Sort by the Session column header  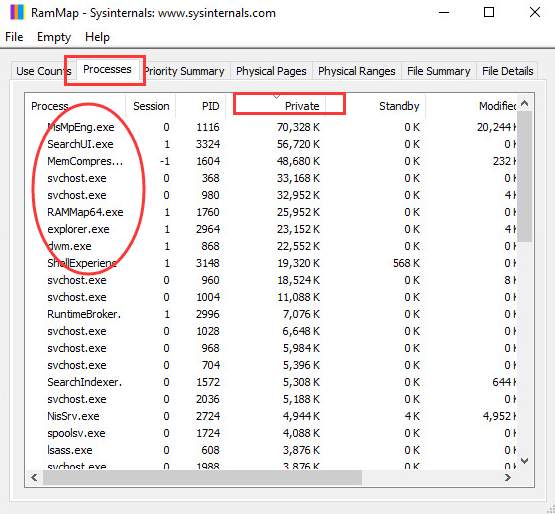[151, 106]
